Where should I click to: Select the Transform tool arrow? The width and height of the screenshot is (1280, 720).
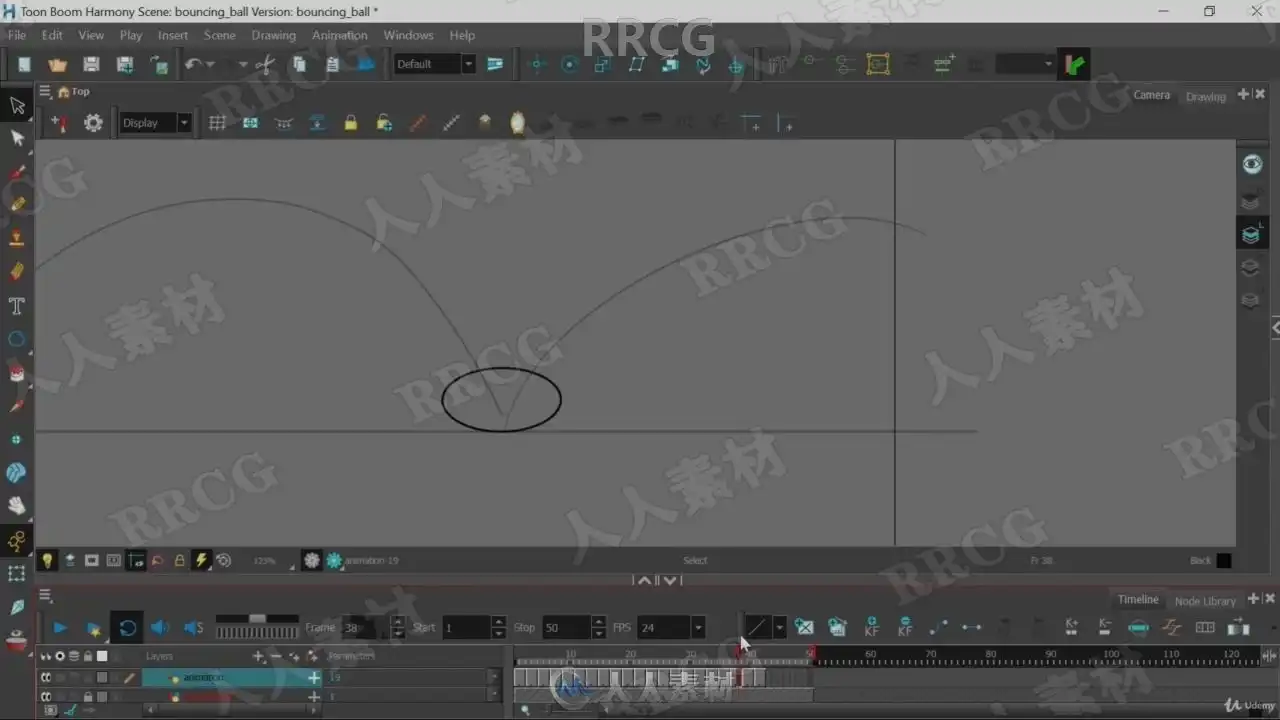pyautogui.click(x=17, y=105)
